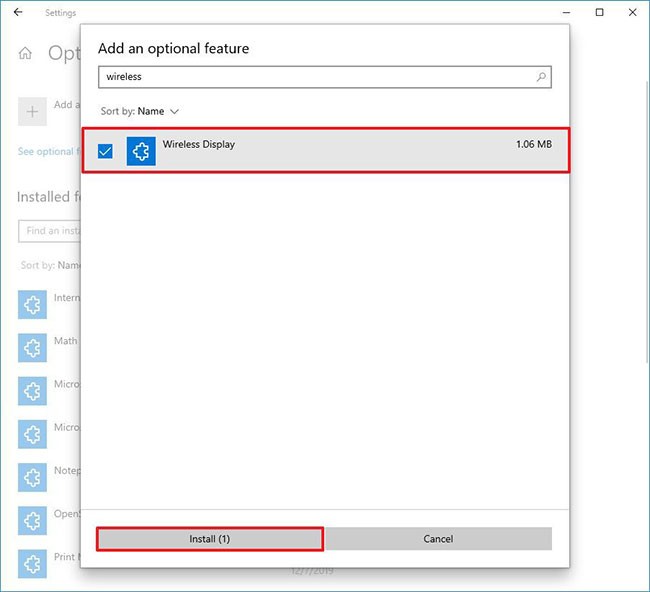This screenshot has height=592, width=650.
Task: Click the magnifier icon in the wireless search box
Action: click(541, 77)
